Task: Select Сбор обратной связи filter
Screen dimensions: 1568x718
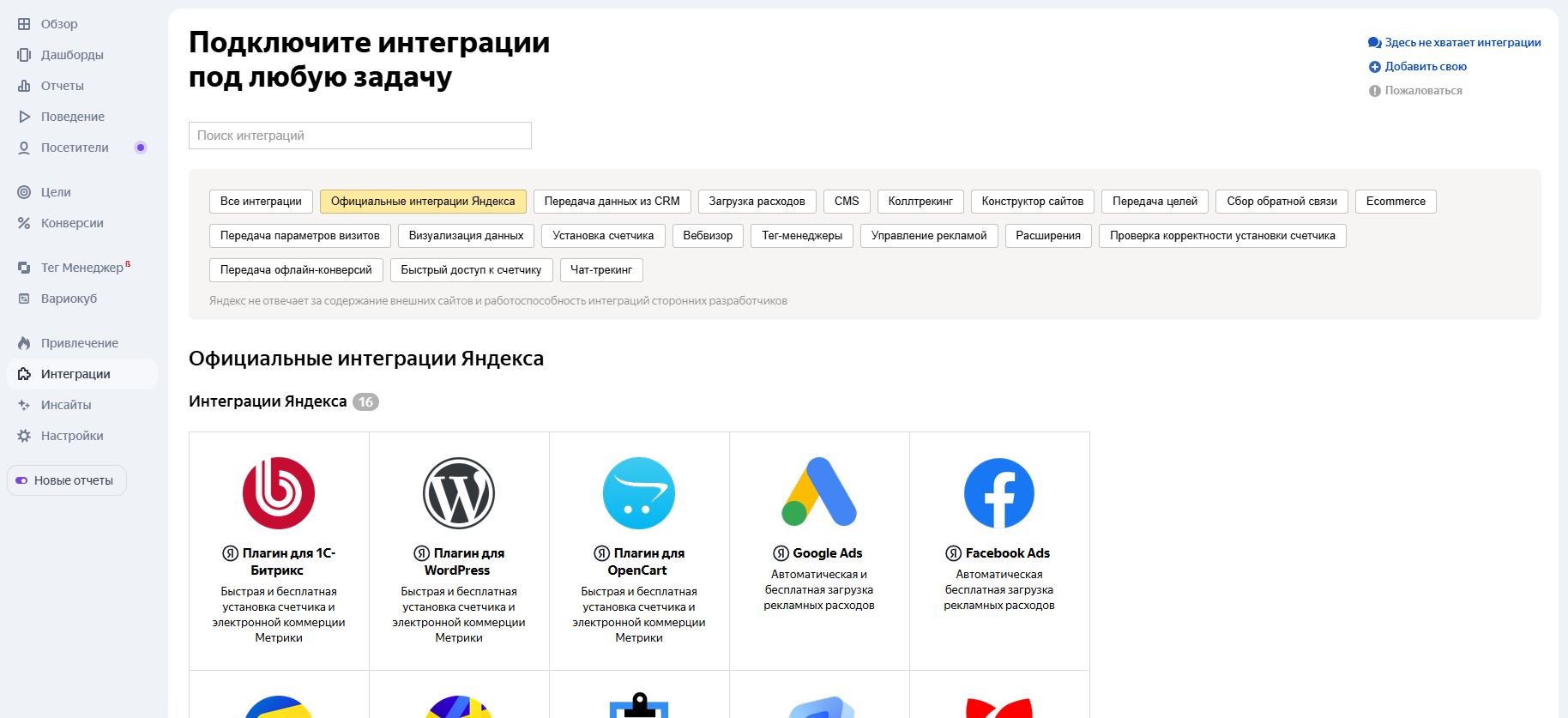Action: [1282, 202]
